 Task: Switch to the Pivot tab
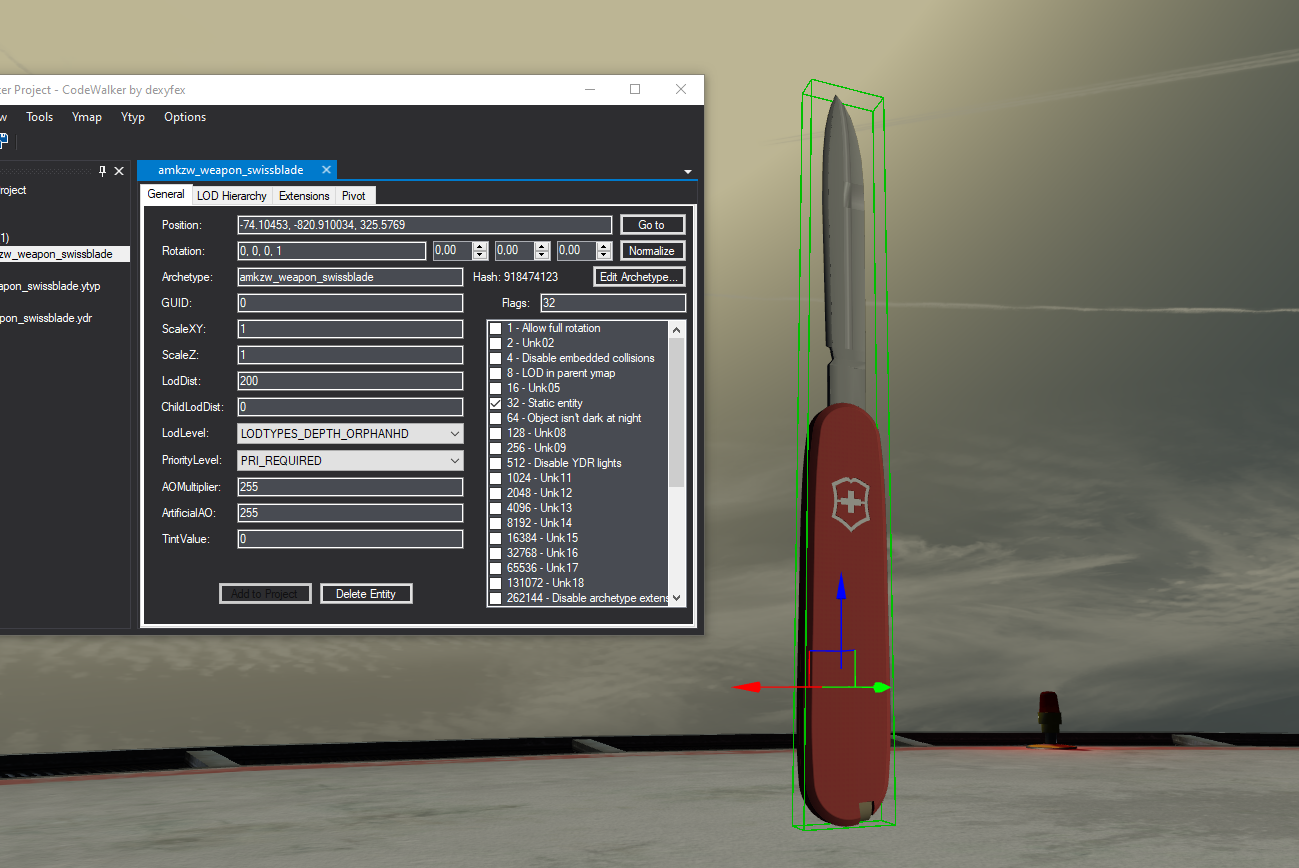(x=354, y=196)
